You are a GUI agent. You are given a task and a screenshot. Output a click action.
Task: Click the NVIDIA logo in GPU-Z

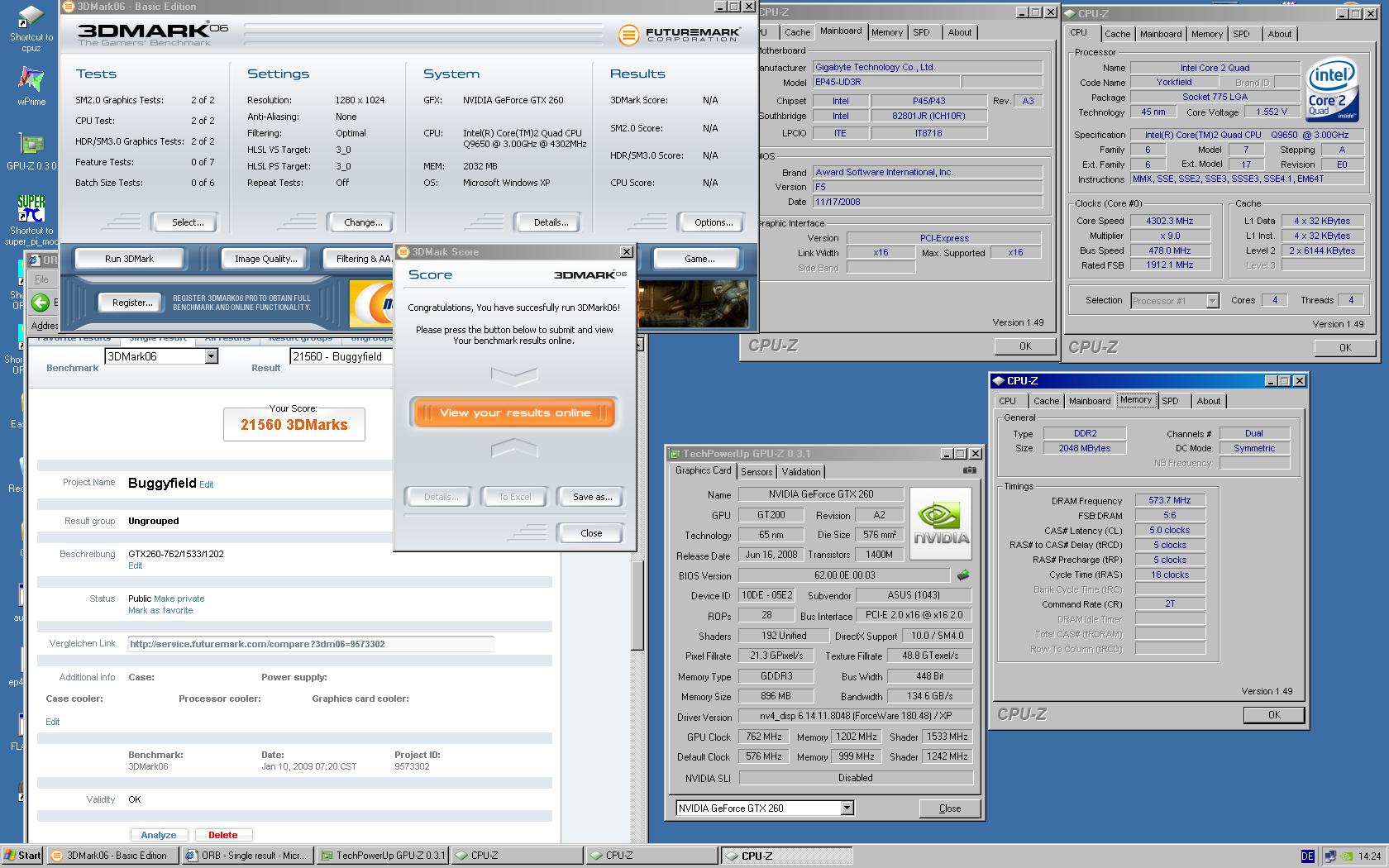941,524
